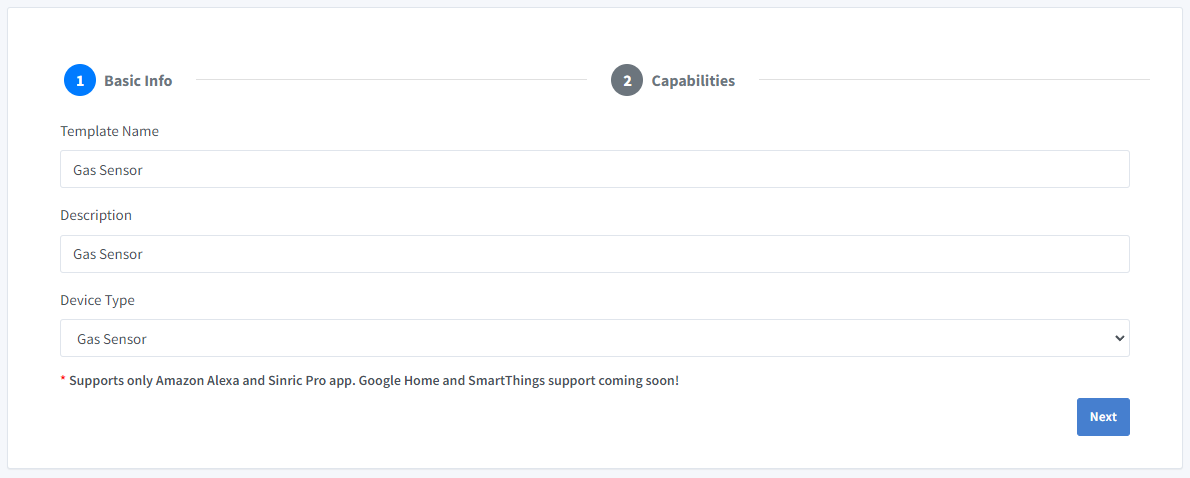Screen dimensions: 1190x478
Task: Open the Device Type combo box
Action: click(x=594, y=339)
